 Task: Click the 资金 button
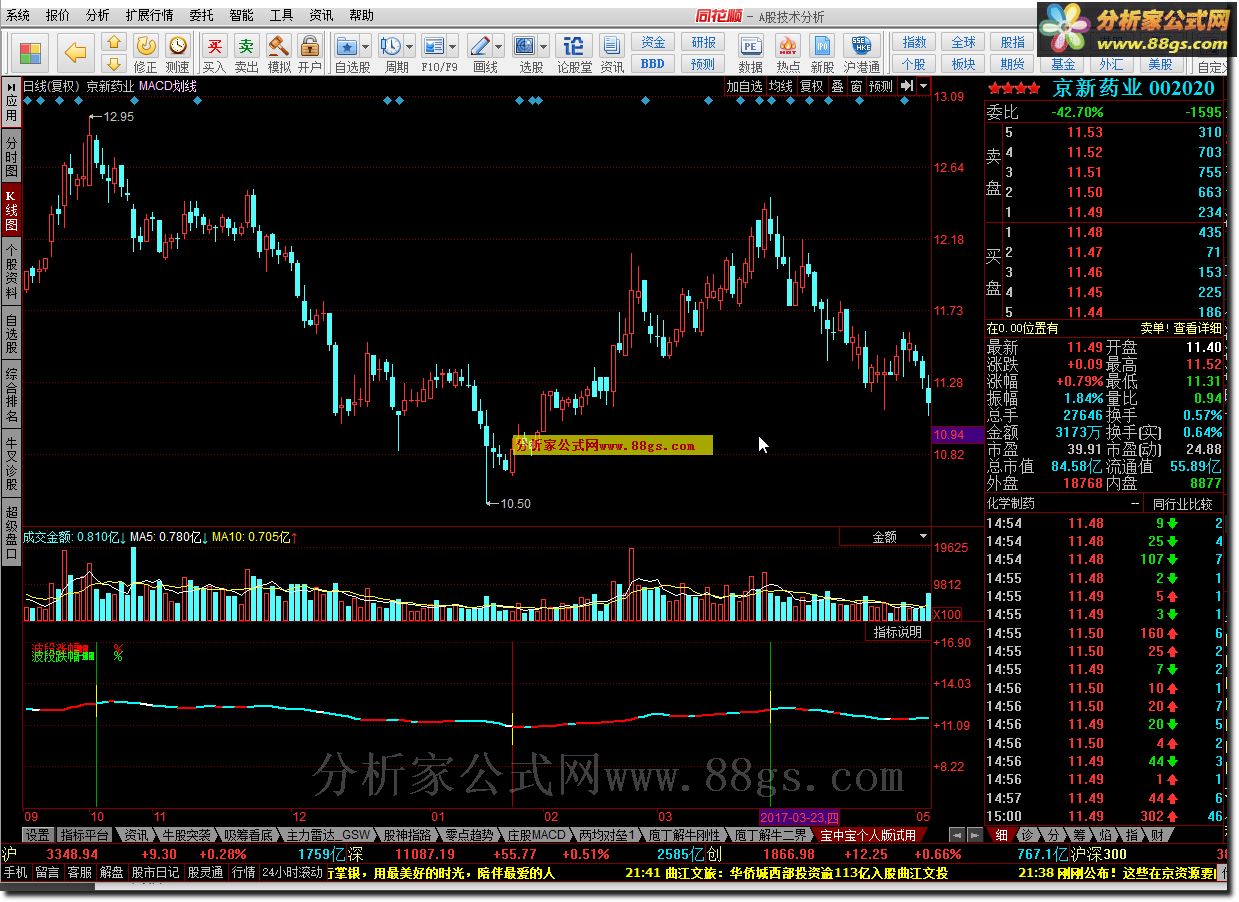tap(653, 42)
